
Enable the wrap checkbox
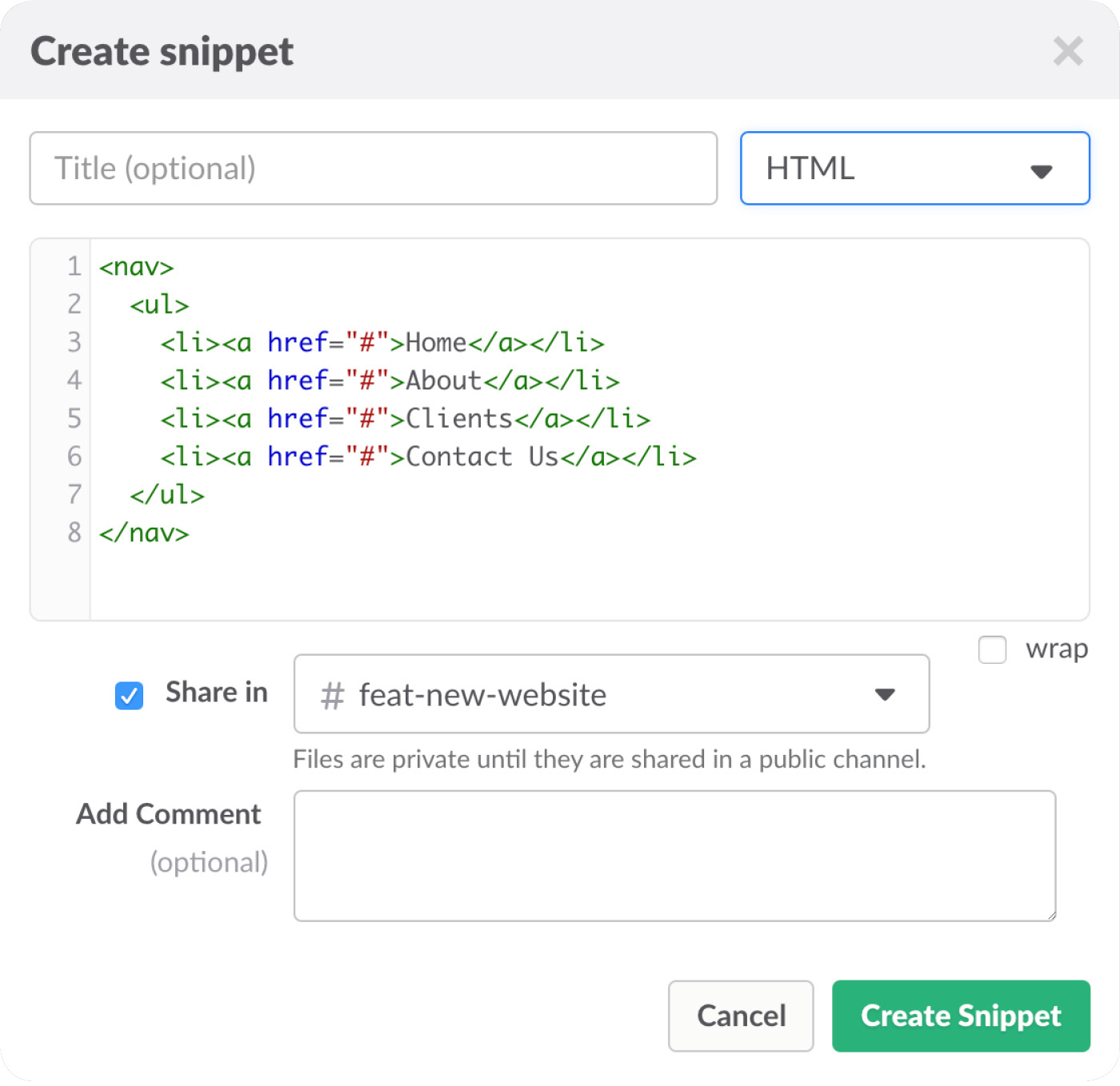tap(992, 649)
